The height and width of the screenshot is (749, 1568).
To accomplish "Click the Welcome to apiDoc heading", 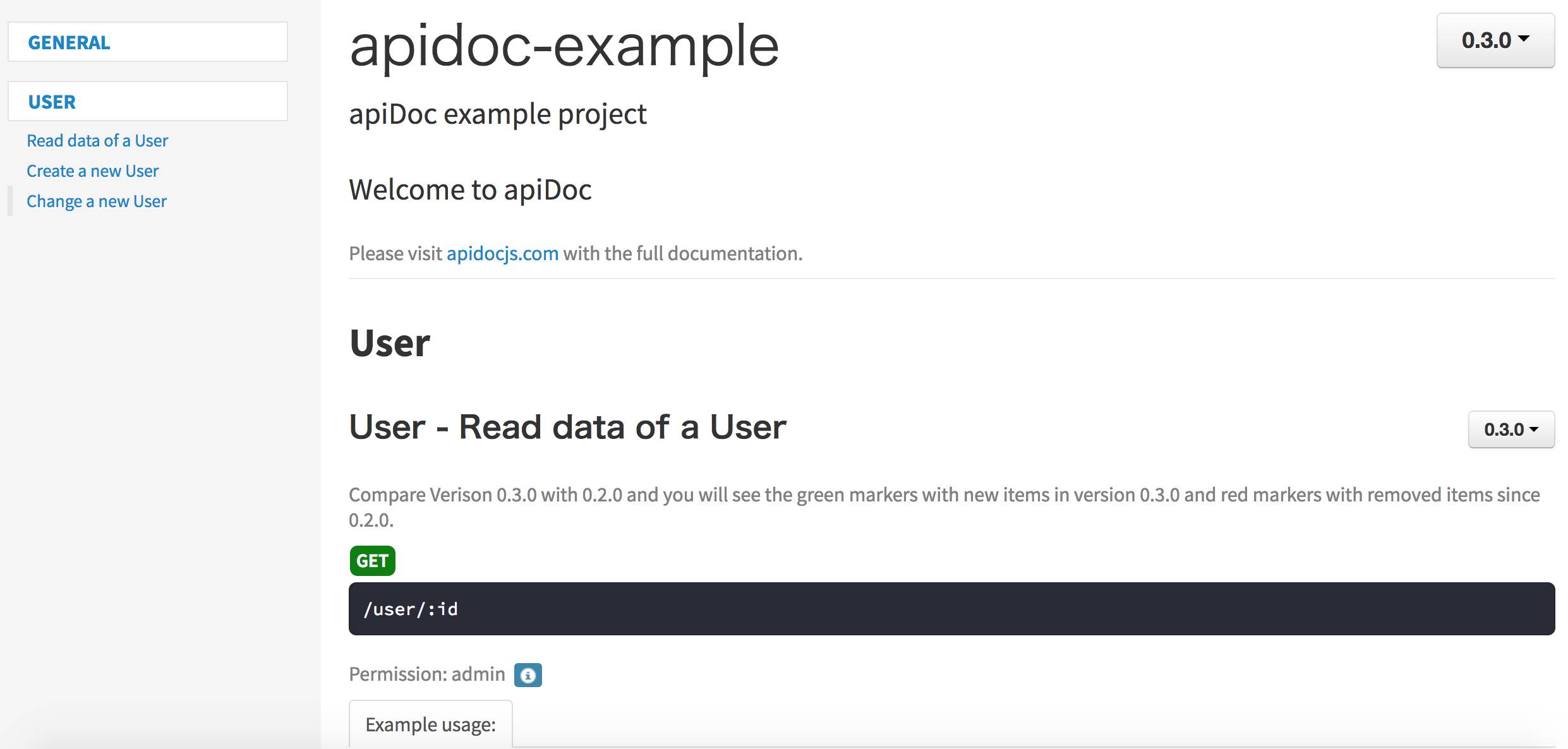I will click(x=470, y=189).
